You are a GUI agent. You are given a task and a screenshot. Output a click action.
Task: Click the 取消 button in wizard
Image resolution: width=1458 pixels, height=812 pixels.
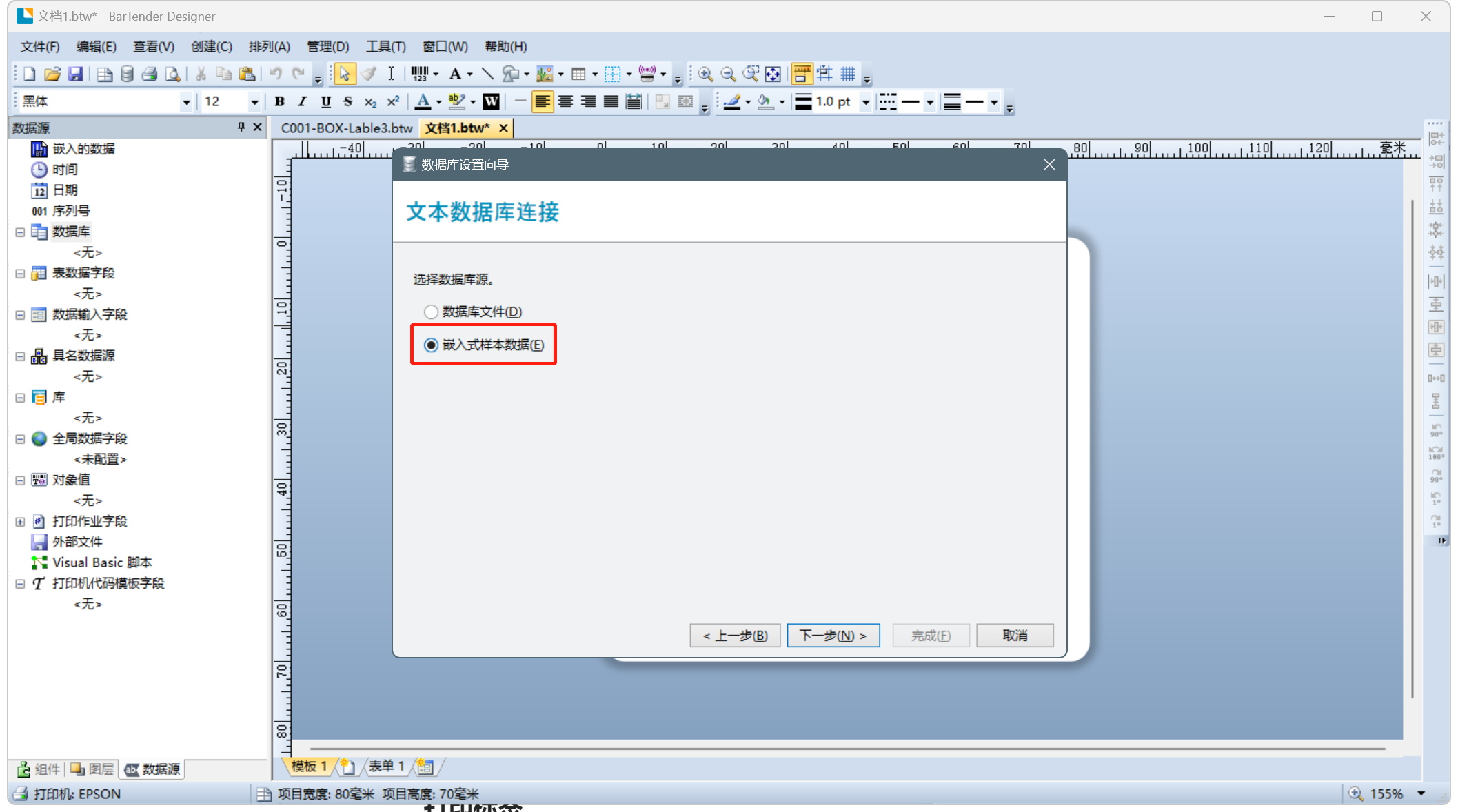click(x=1014, y=635)
